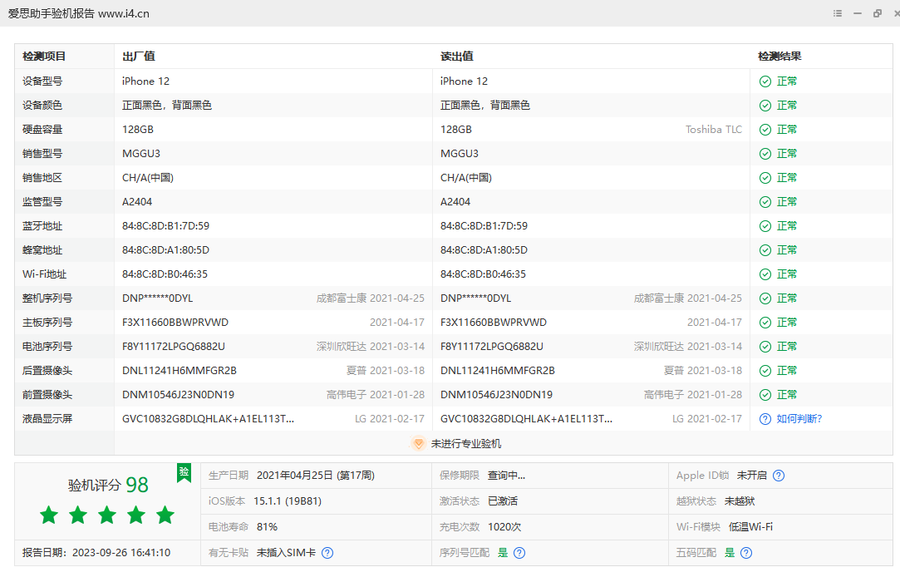Click the green check icon for 监管型号
The height and width of the screenshot is (577, 900).
pos(765,202)
